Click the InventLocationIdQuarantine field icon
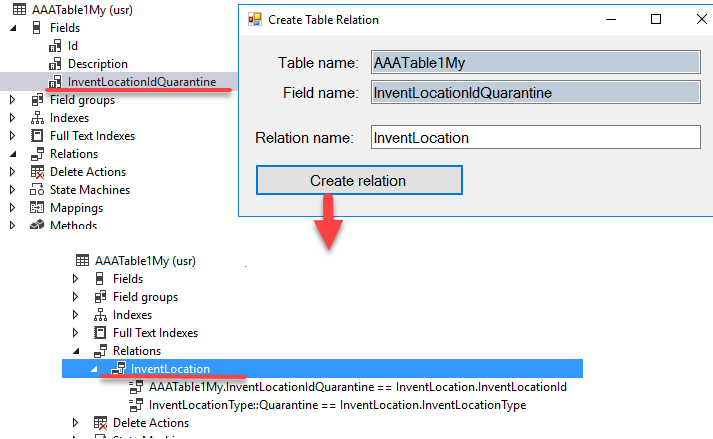The image size is (713, 439). pyautogui.click(x=55, y=82)
